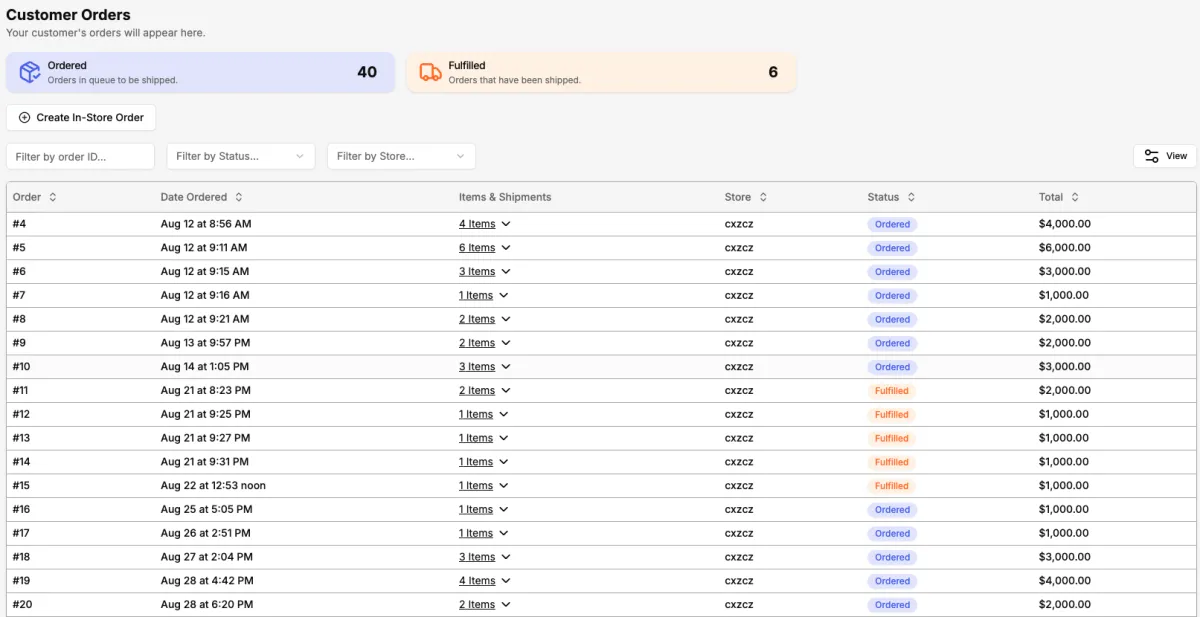This screenshot has height=617, width=1200.
Task: Expand items chevron for order #11
Action: point(505,391)
